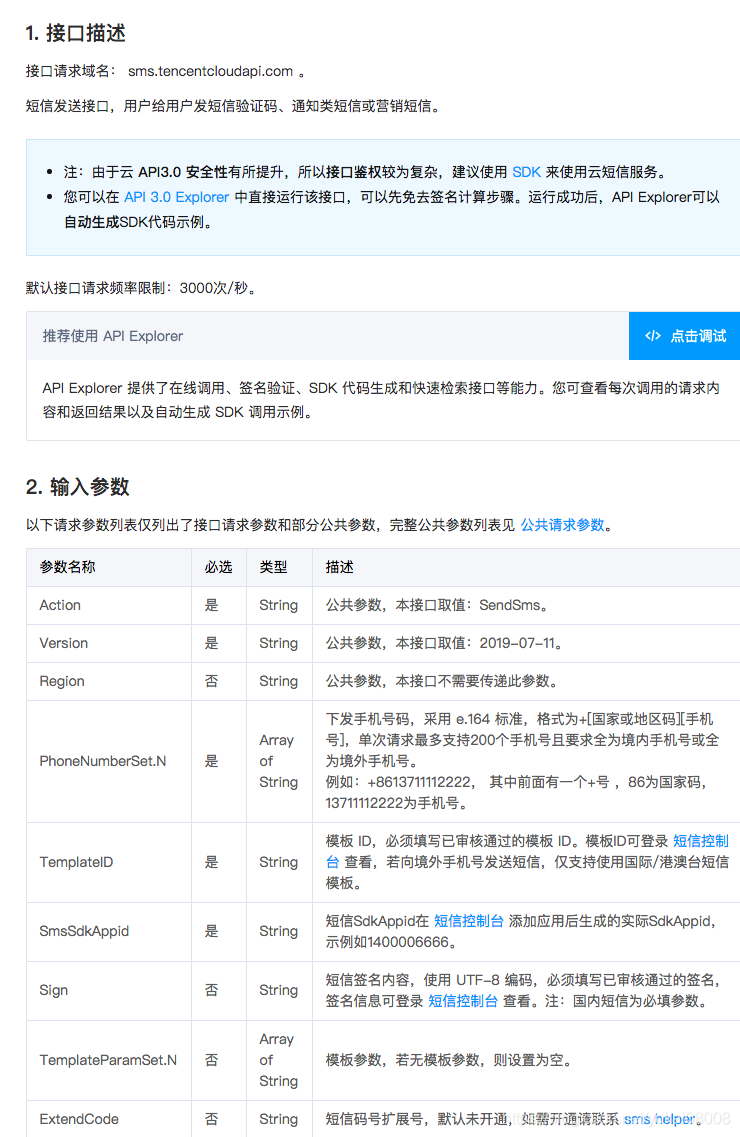
Task: Open 短信控制台 link in Sign row
Action: click(x=463, y=1001)
